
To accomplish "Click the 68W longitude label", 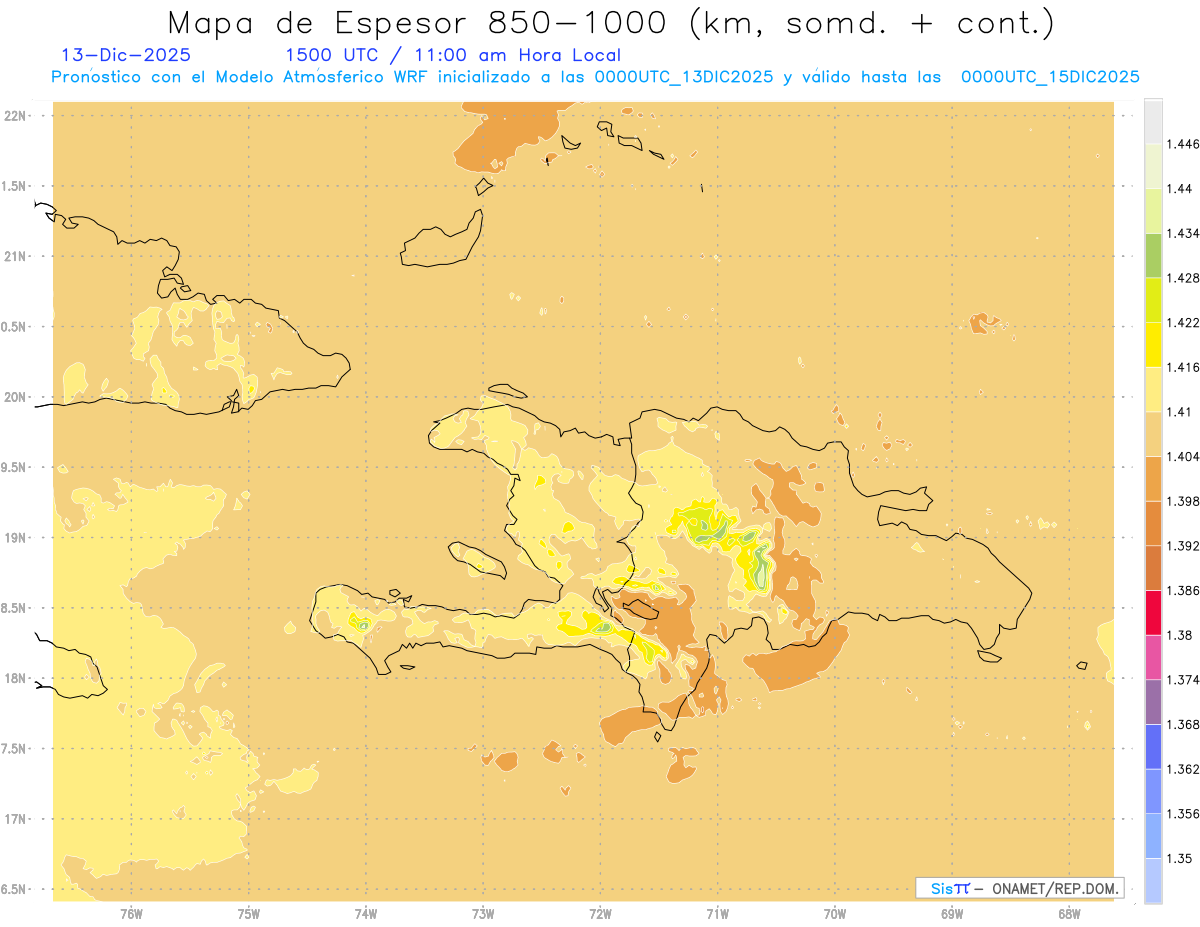I will 1069,915.
